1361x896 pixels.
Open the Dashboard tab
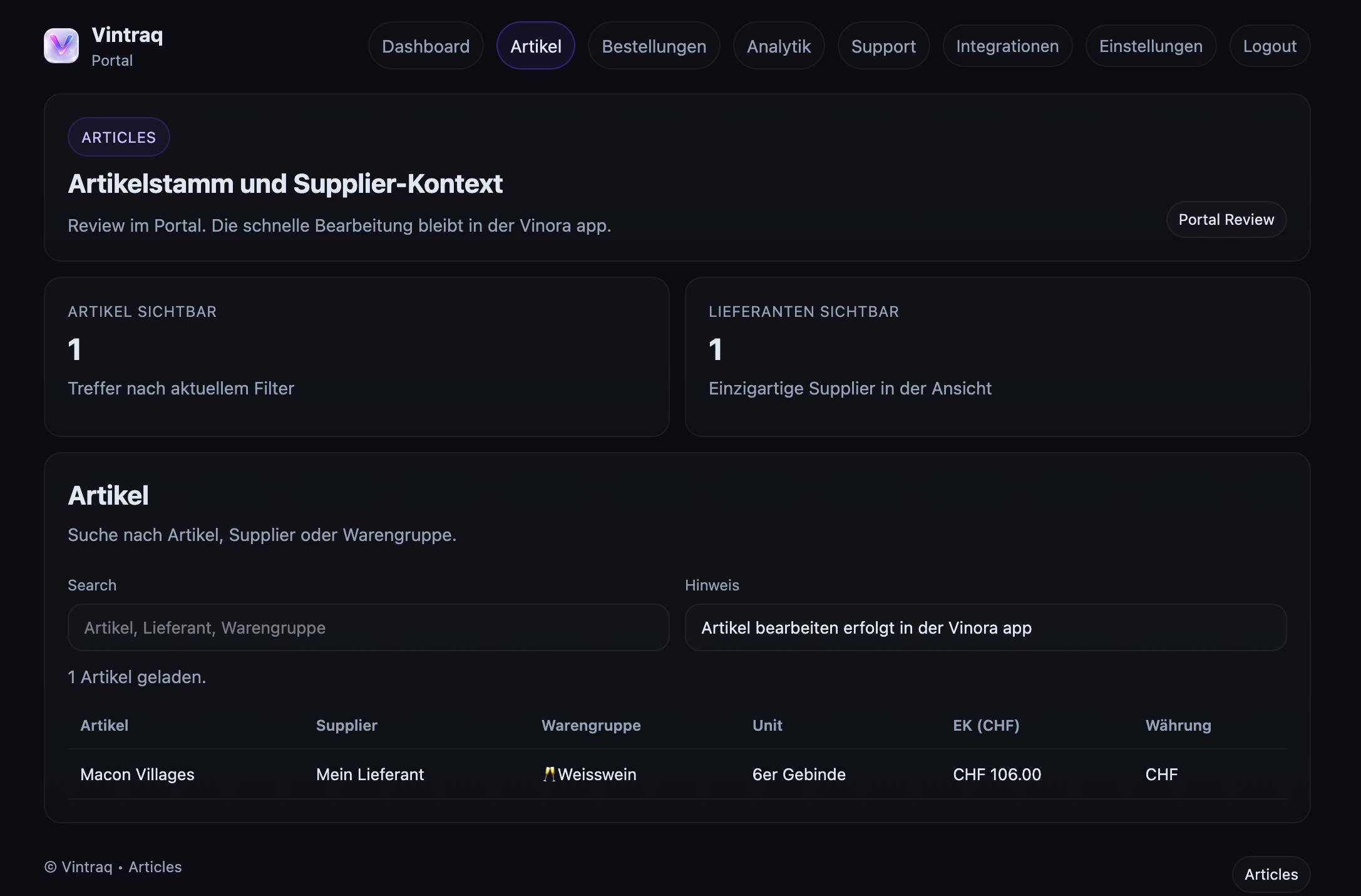click(426, 46)
